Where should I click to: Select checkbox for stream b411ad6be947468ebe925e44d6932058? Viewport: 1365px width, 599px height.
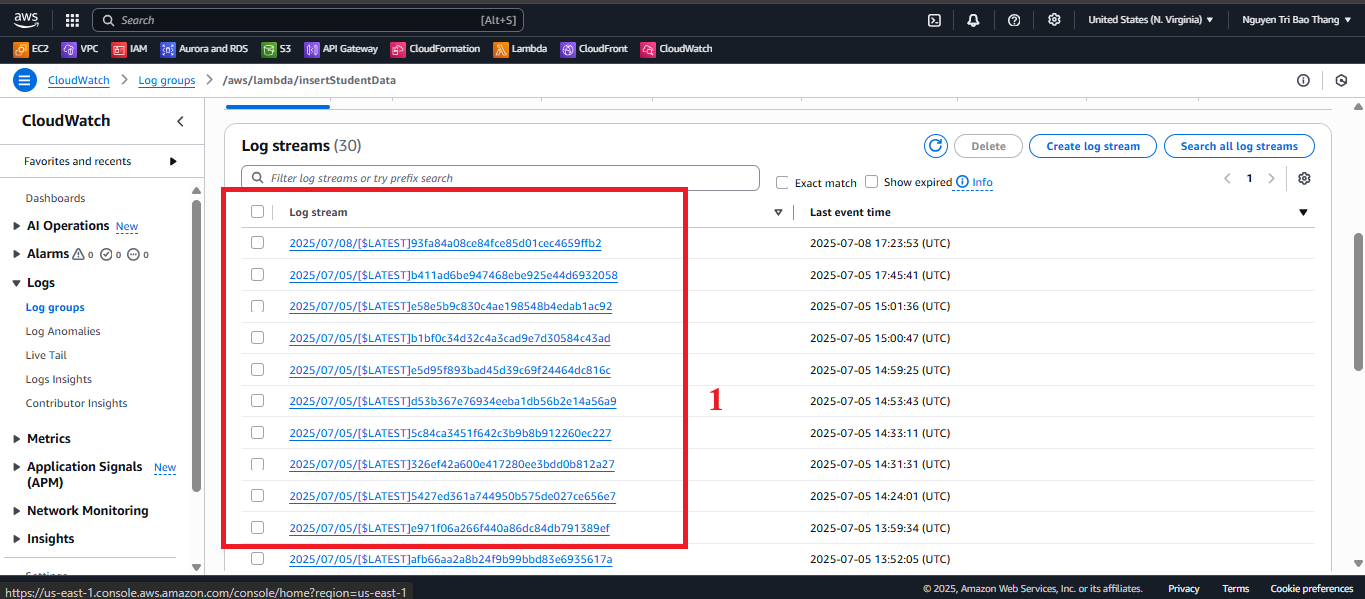tap(257, 274)
